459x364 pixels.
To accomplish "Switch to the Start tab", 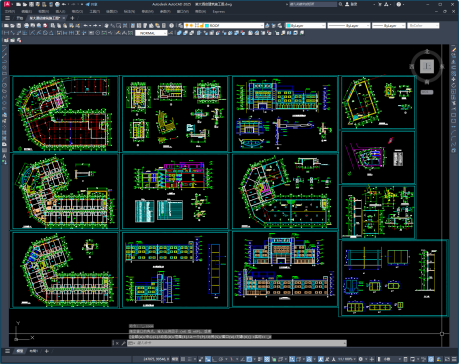I will click(20, 18).
